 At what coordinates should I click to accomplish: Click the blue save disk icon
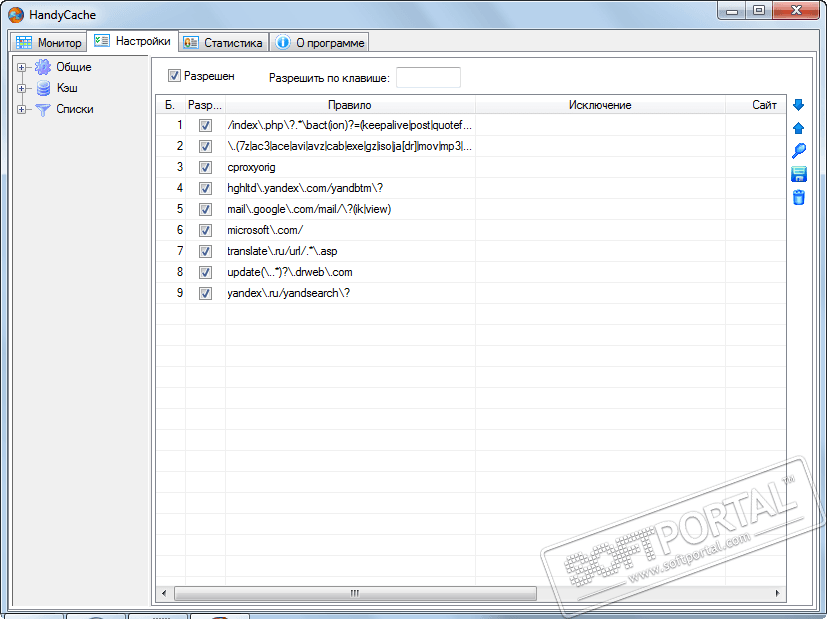point(799,174)
